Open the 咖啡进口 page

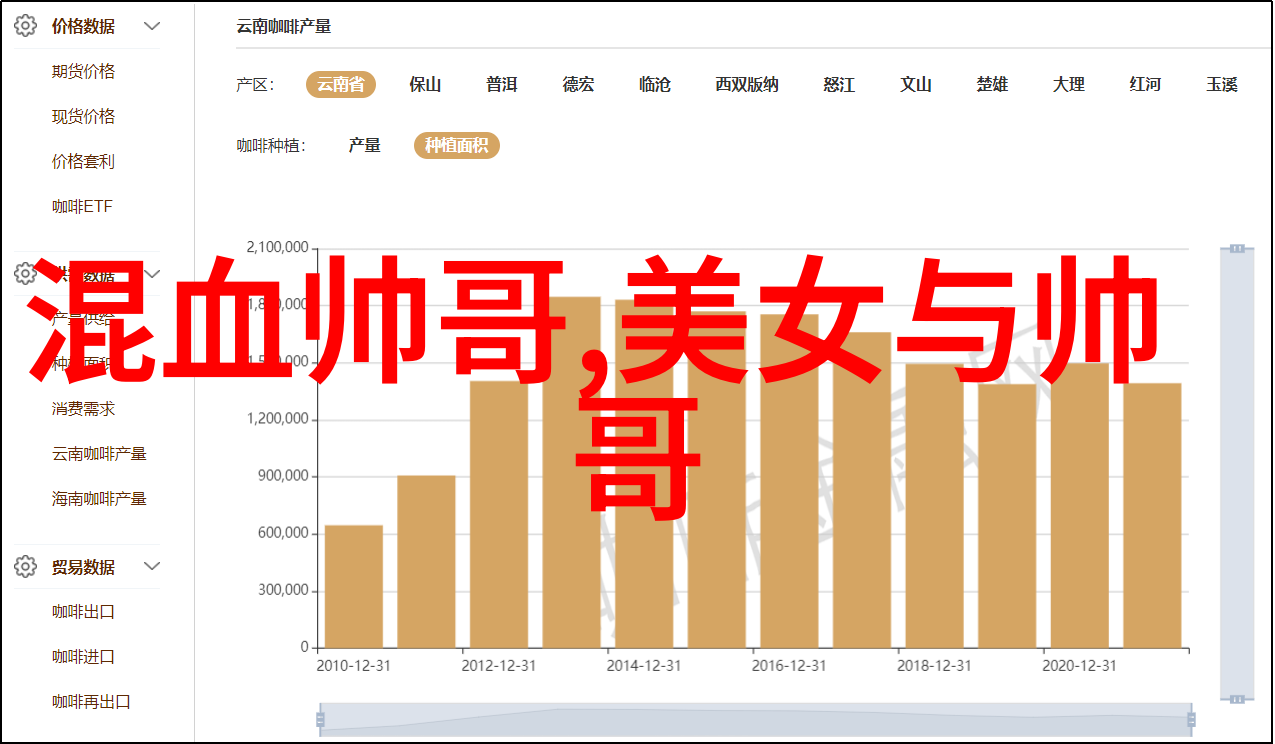click(84, 657)
